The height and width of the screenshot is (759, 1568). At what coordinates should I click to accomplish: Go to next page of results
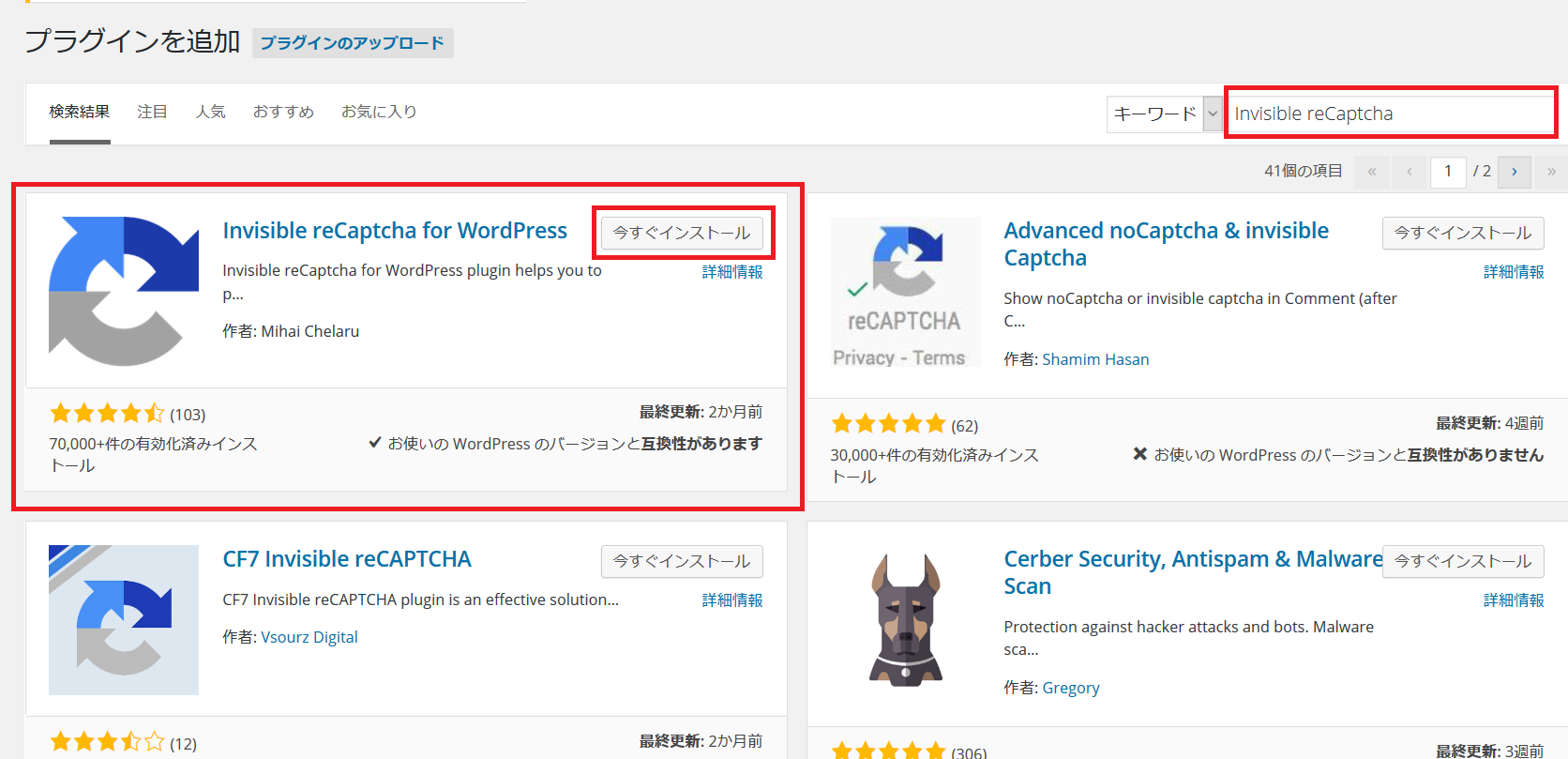tap(1514, 172)
